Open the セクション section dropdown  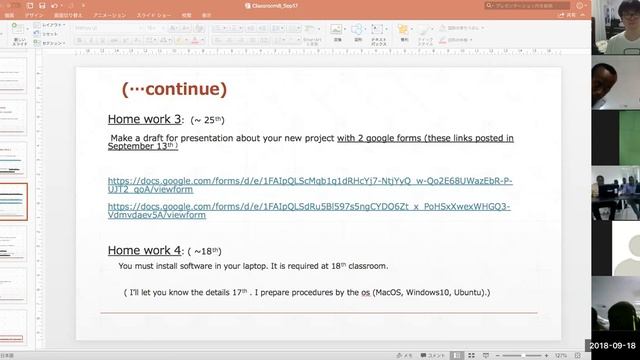49,43
